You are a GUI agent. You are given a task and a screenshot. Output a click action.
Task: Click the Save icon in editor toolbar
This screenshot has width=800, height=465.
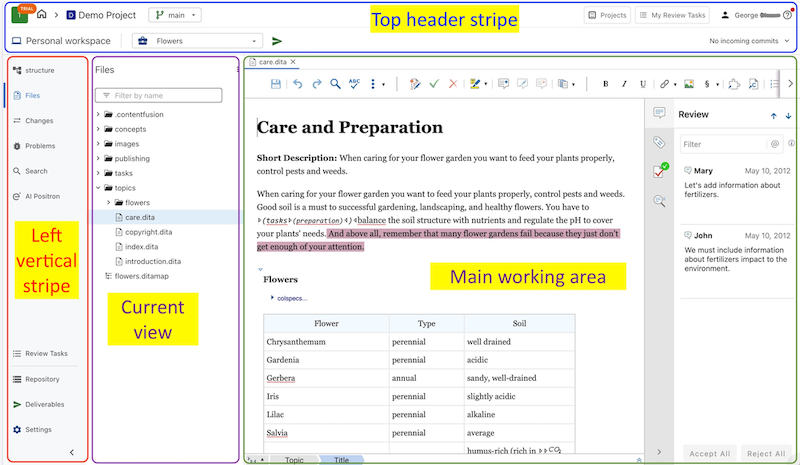(x=275, y=84)
